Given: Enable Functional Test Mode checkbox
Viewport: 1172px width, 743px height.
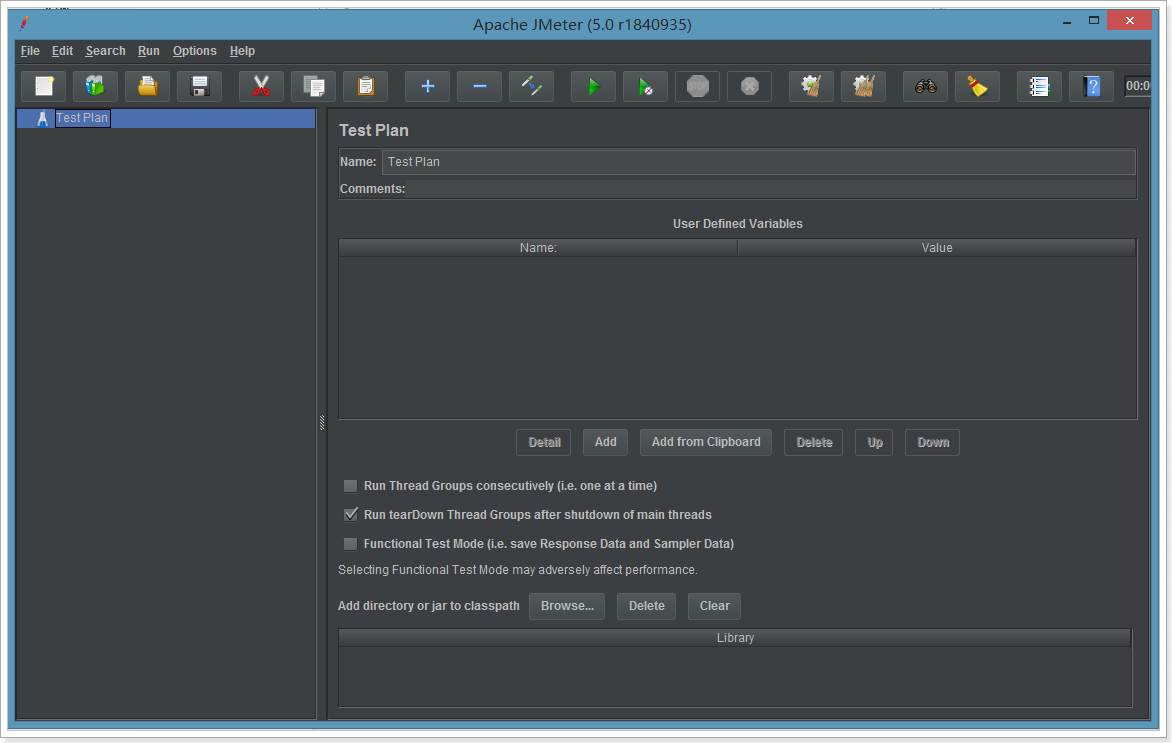Looking at the screenshot, I should (350, 544).
